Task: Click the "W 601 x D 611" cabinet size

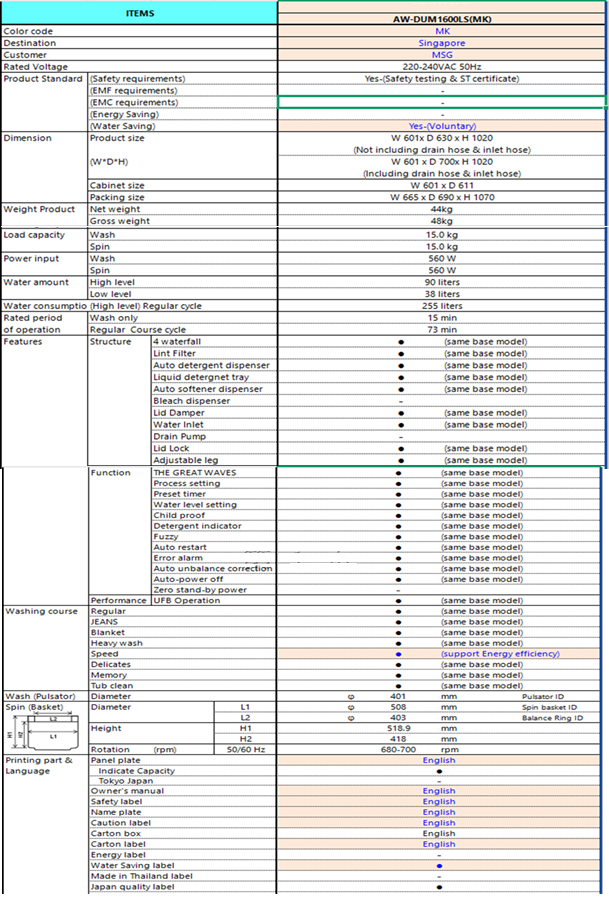Action: [442, 185]
